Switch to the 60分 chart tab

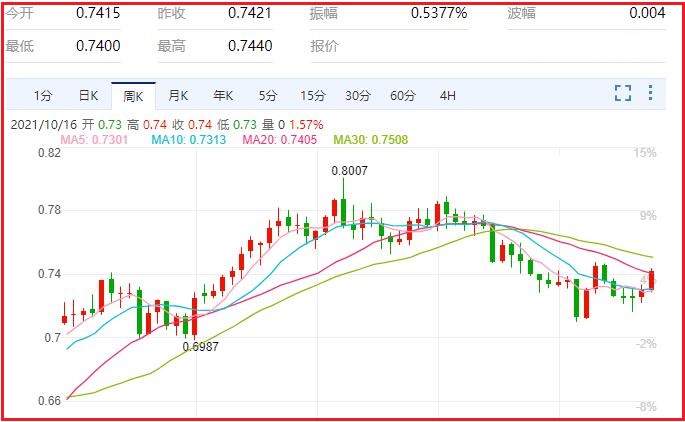tap(403, 96)
